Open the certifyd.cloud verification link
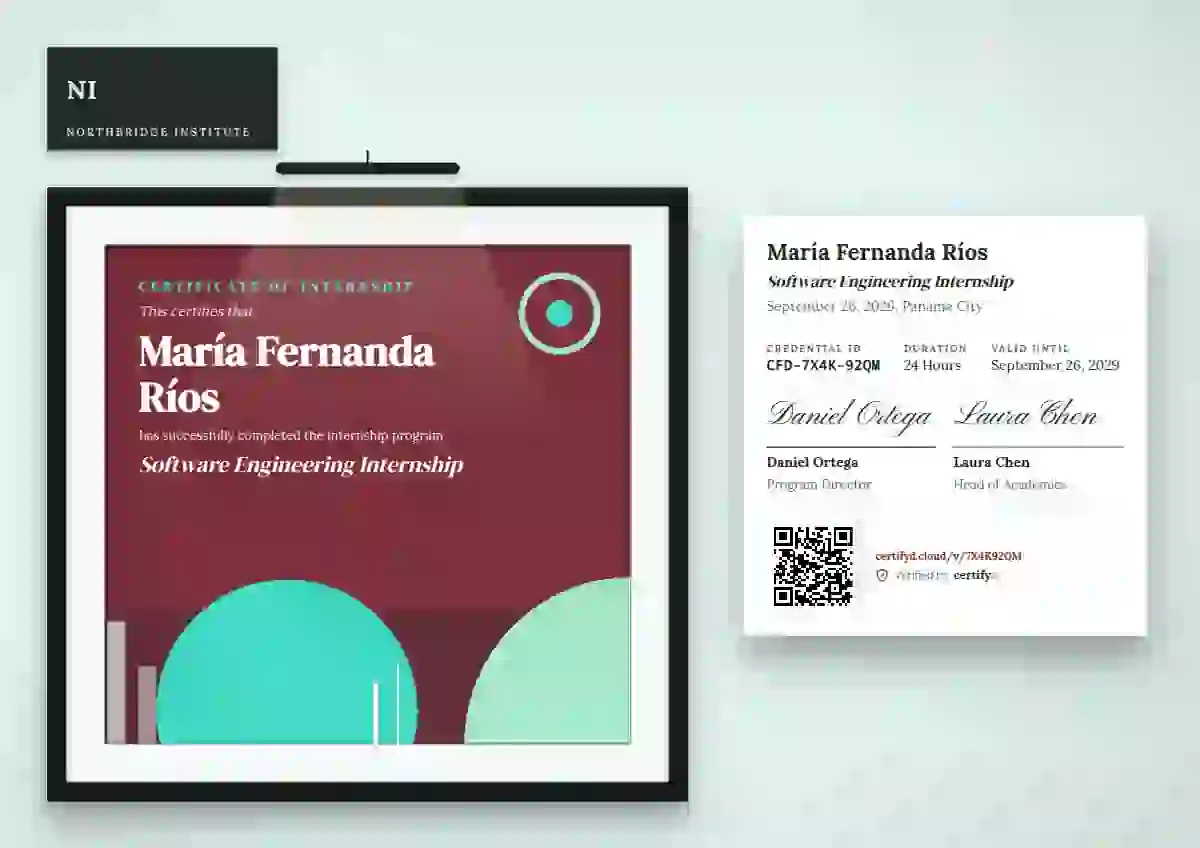 click(948, 556)
